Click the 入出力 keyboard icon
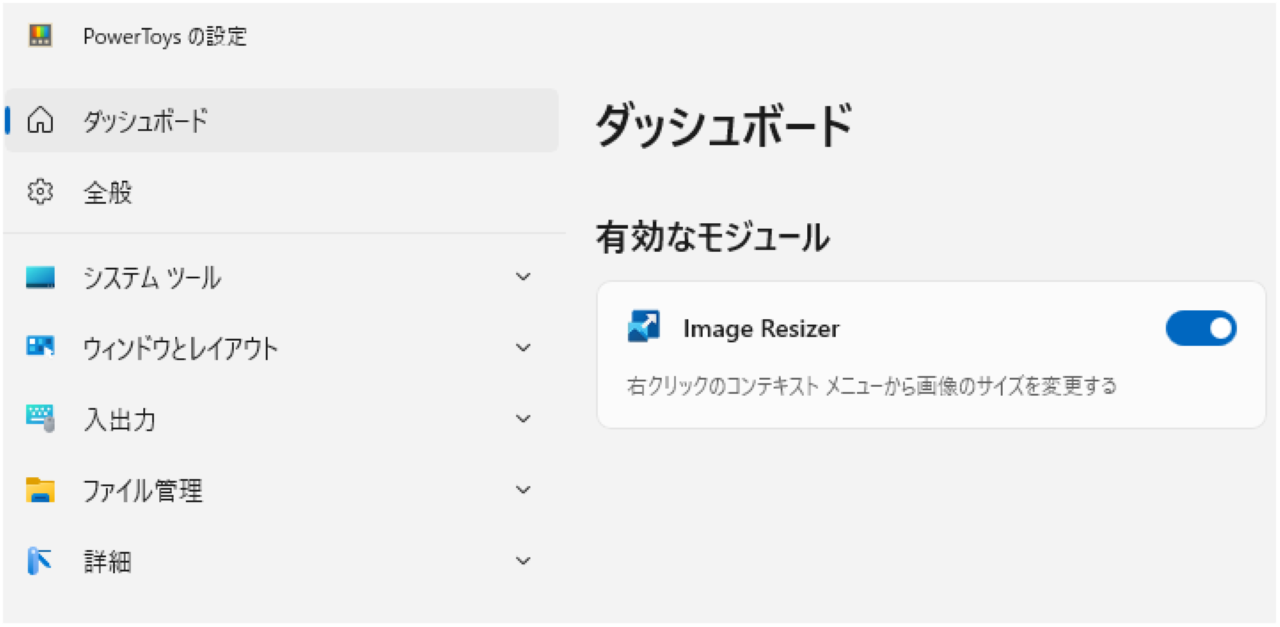The width and height of the screenshot is (1280, 627). tap(41, 419)
